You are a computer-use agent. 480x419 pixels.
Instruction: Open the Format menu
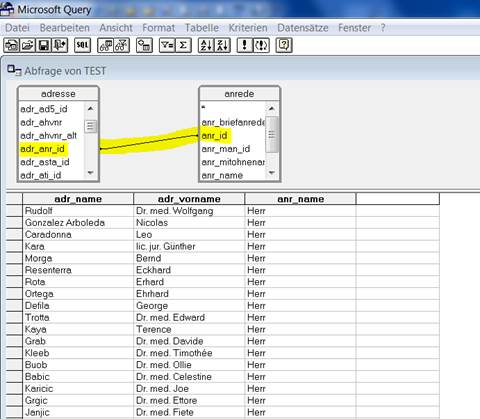159,28
